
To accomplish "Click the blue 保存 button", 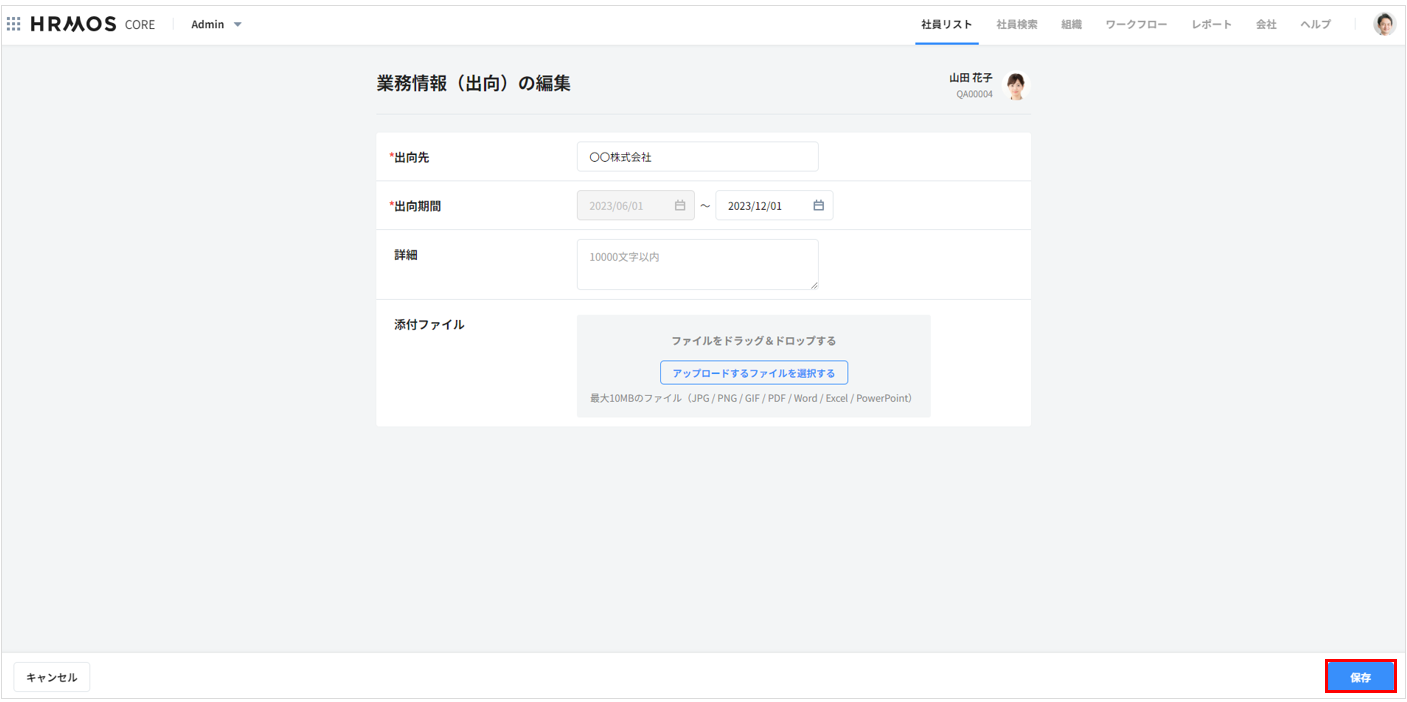I will 1360,677.
